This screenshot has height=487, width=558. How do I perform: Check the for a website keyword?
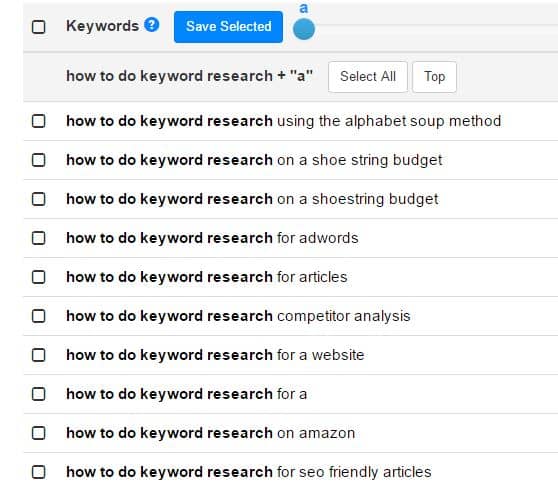click(x=38, y=355)
